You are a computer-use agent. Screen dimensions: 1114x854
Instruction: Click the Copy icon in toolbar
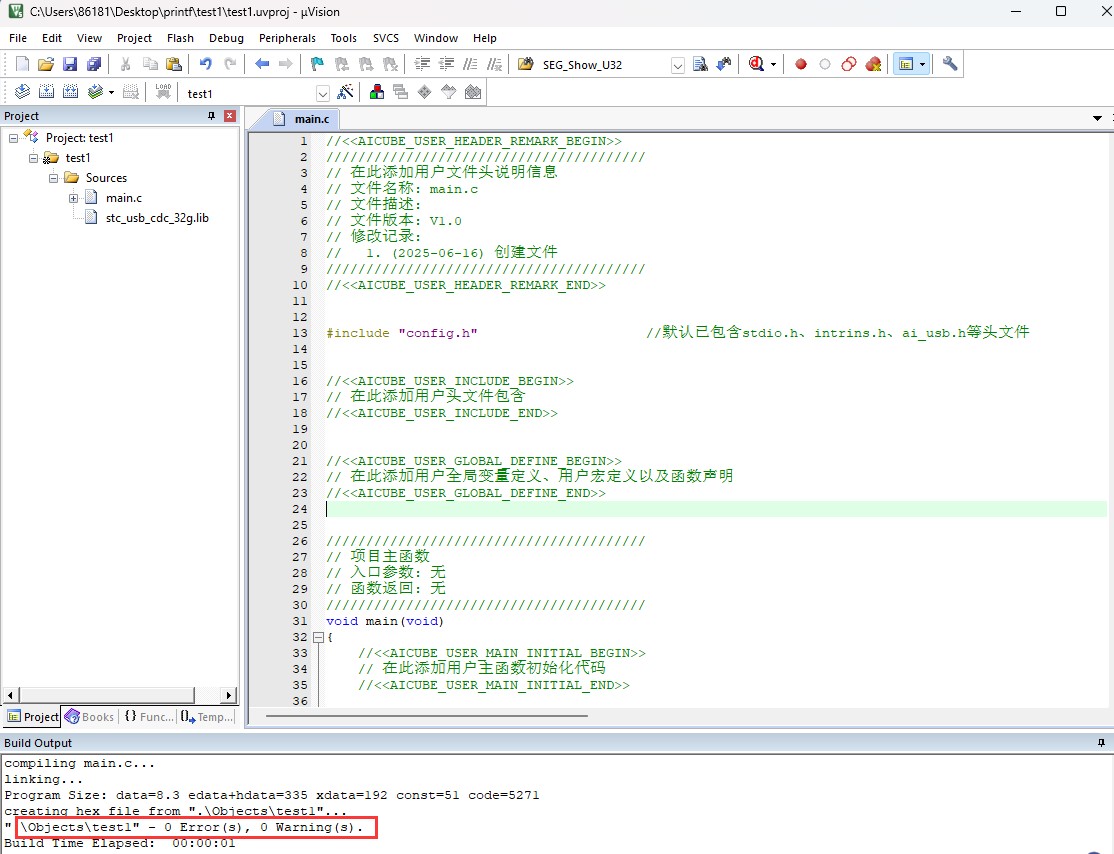coord(150,65)
